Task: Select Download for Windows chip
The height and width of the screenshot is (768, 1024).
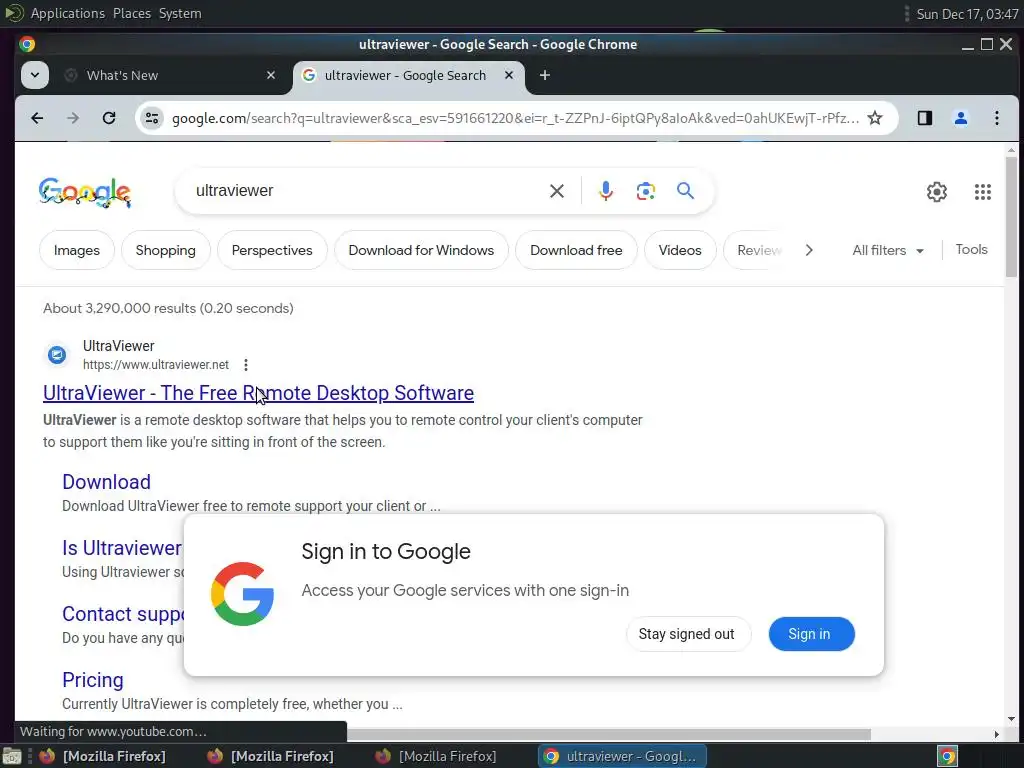Action: 421,250
